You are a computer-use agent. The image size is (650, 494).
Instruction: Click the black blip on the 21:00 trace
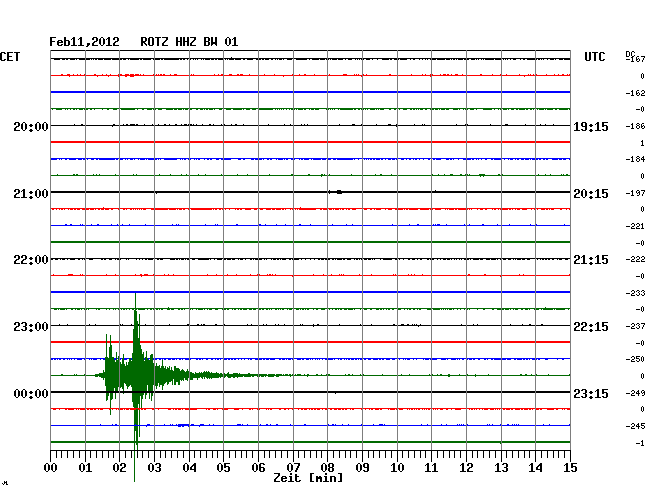pos(339,192)
